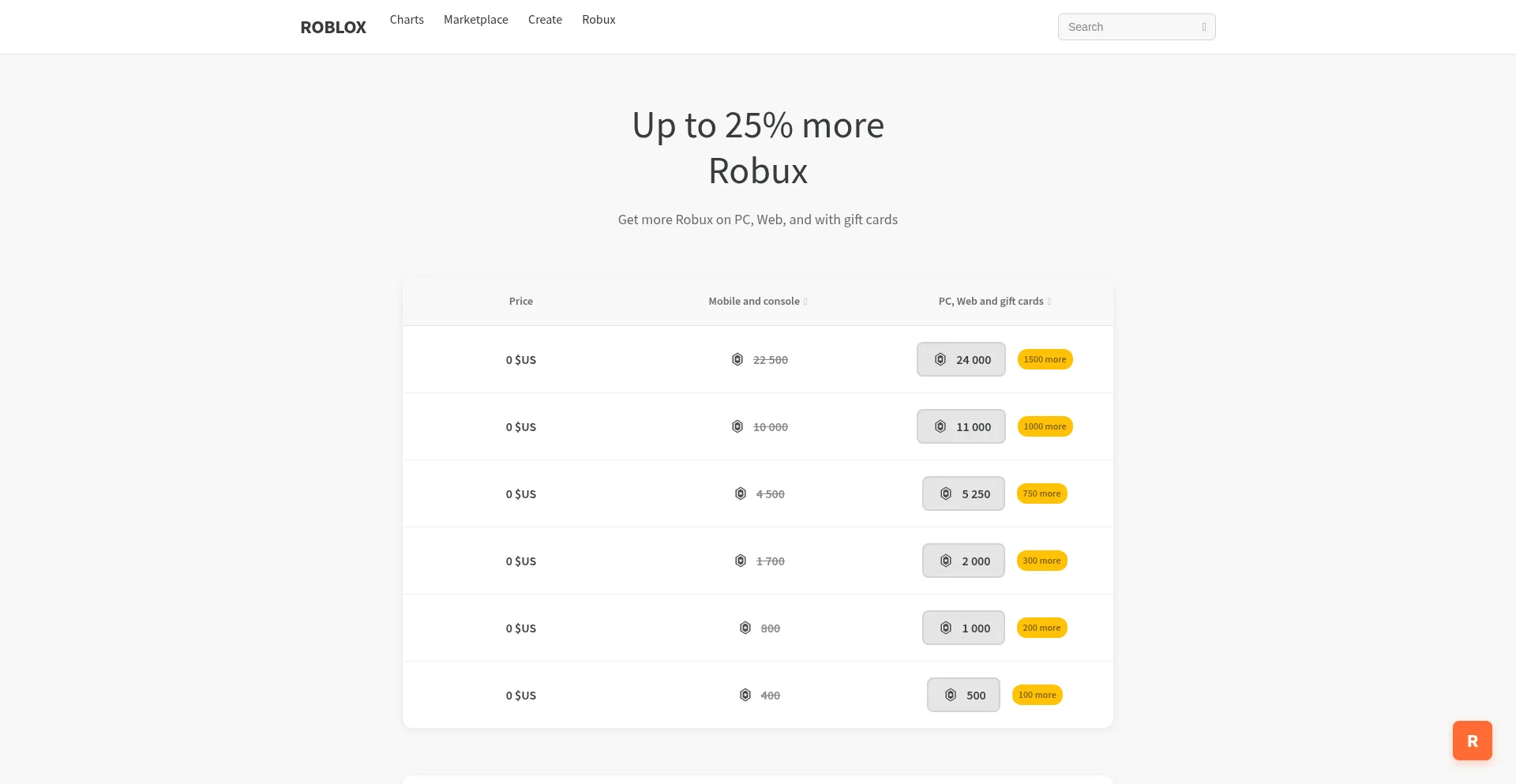The height and width of the screenshot is (784, 1516).
Task: Select Robux in the top navigation
Action: coord(599,20)
